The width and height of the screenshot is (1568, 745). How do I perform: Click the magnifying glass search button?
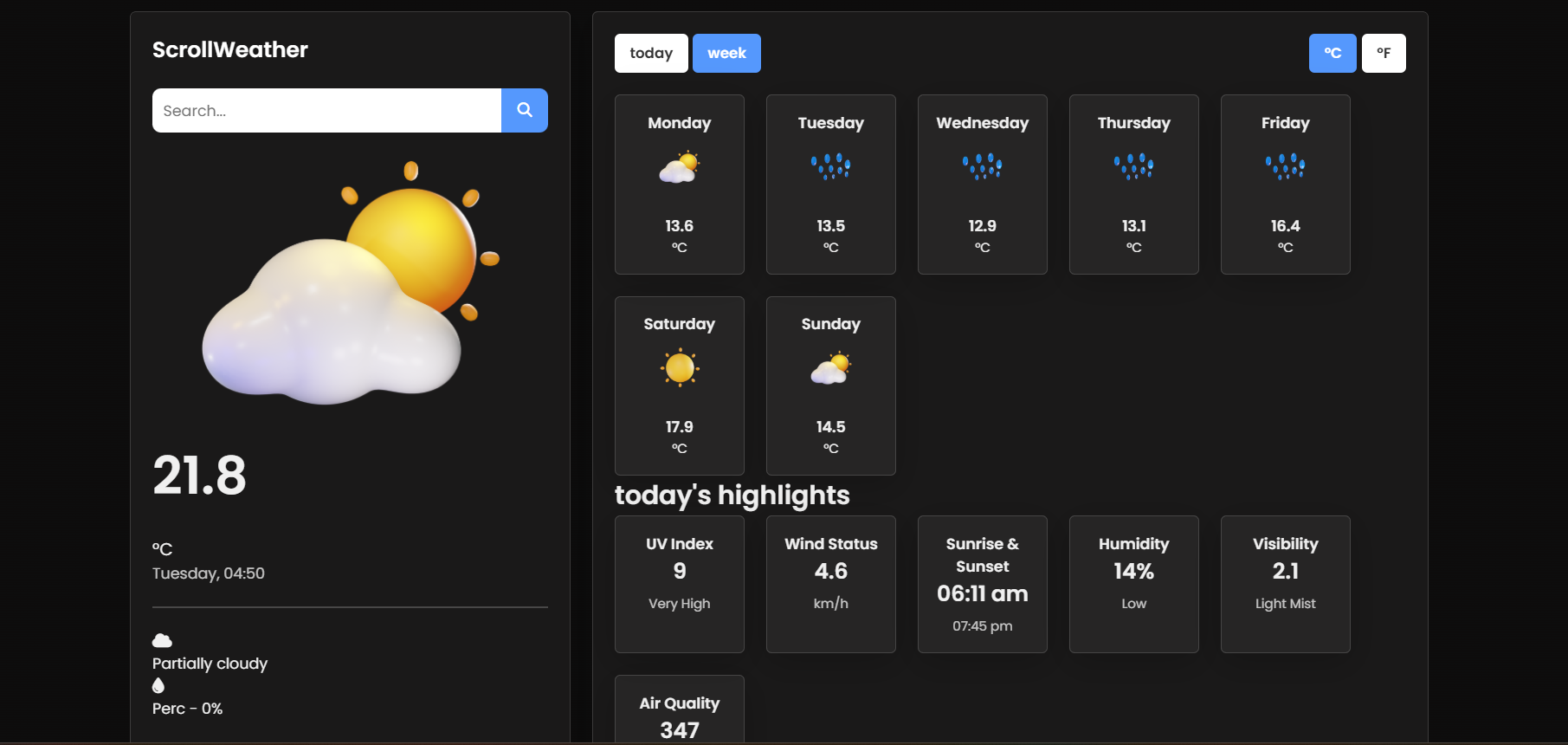tap(524, 110)
